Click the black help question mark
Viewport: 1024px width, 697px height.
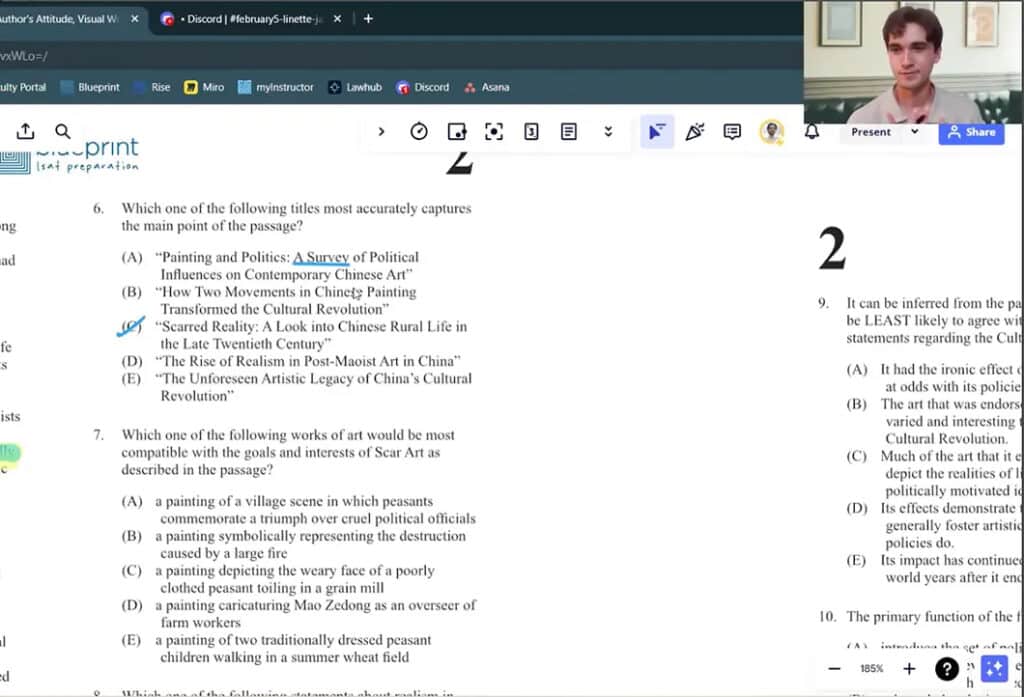(x=946, y=669)
